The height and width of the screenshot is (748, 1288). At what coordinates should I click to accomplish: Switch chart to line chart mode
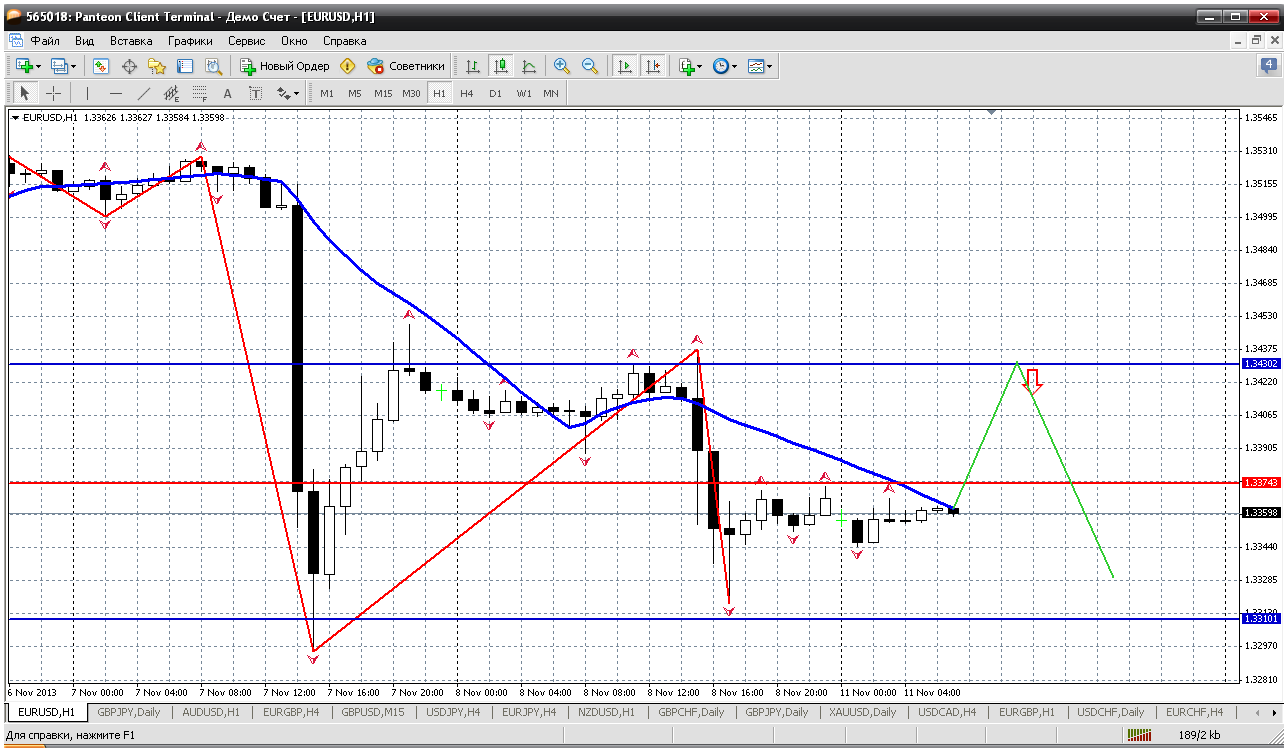(x=529, y=66)
